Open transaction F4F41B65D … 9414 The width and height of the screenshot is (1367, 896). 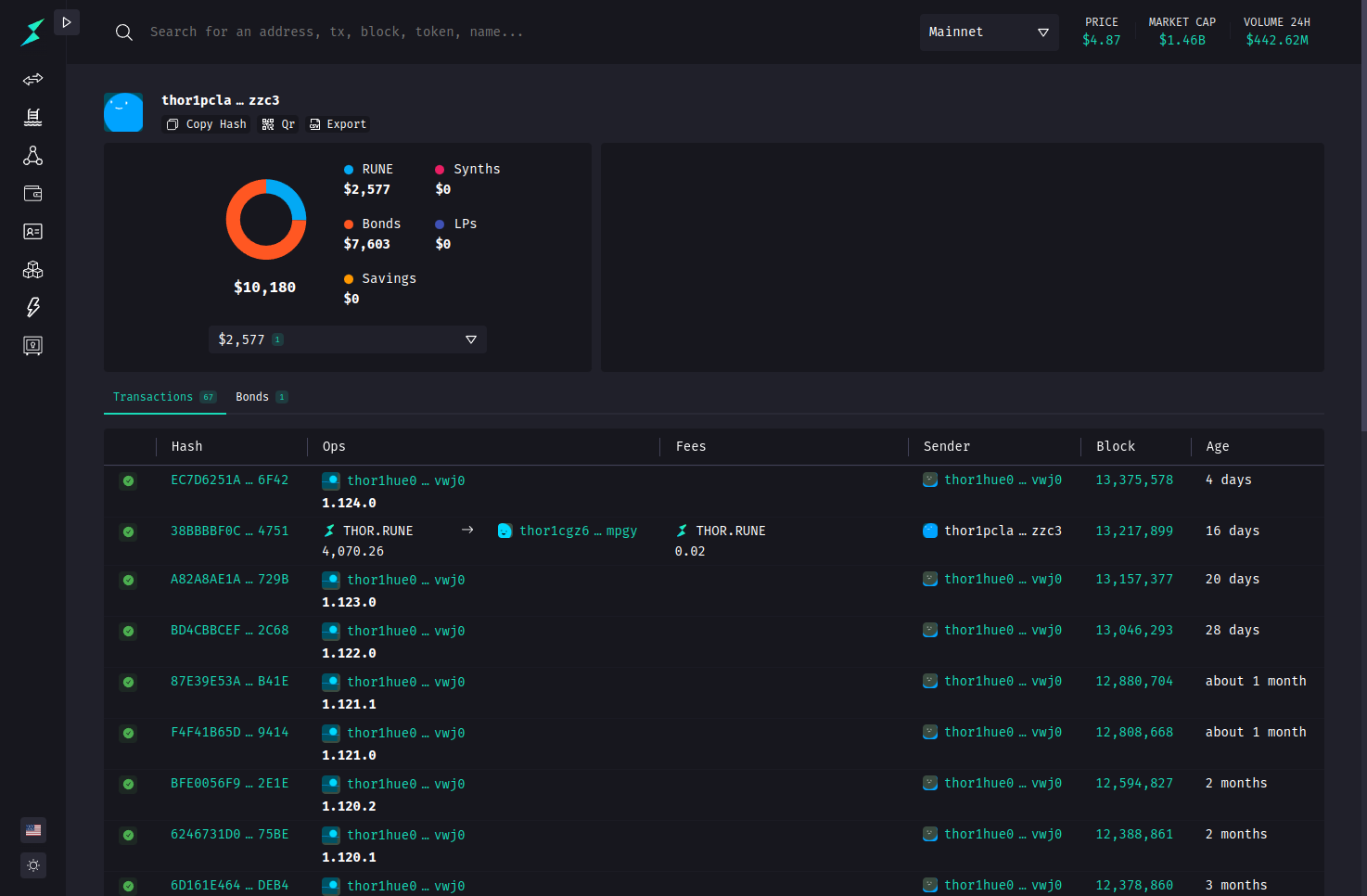tap(229, 732)
